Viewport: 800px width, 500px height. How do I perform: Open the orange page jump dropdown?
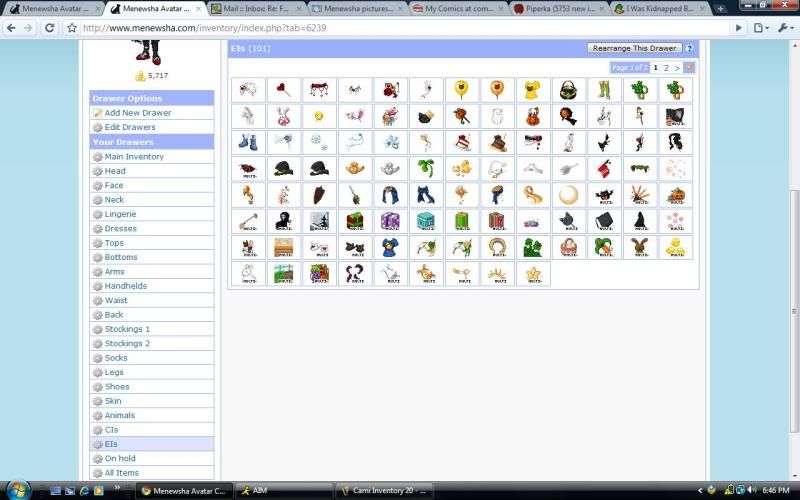pyautogui.click(x=689, y=67)
